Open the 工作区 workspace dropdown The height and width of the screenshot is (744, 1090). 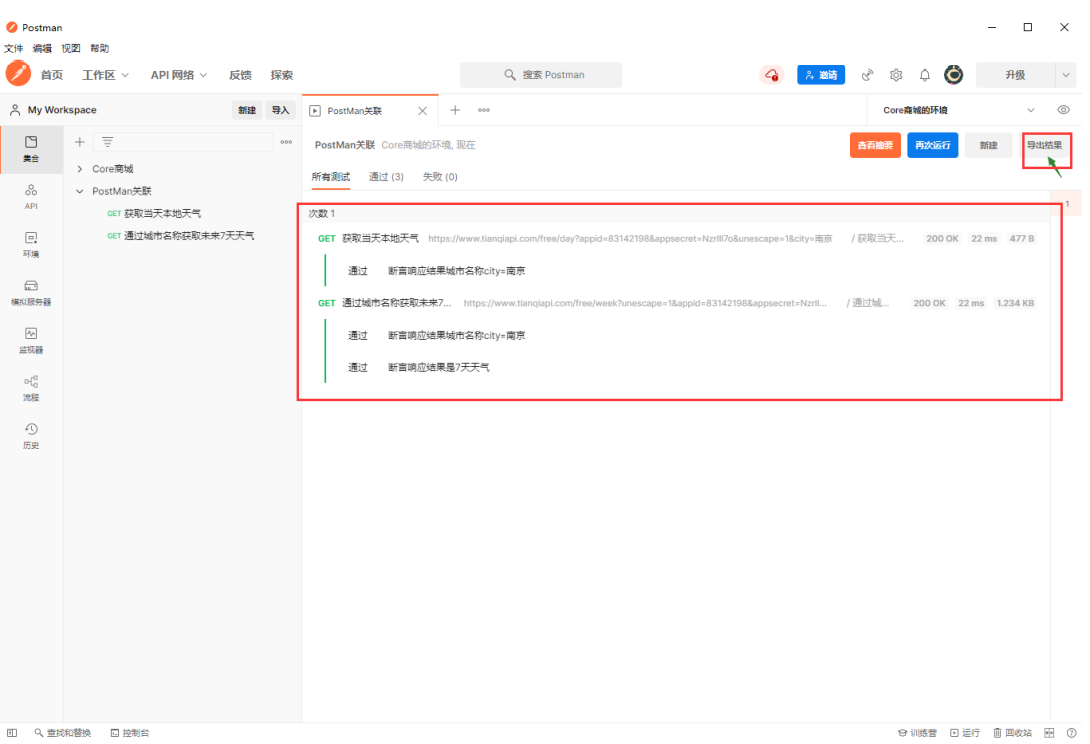(x=105, y=74)
